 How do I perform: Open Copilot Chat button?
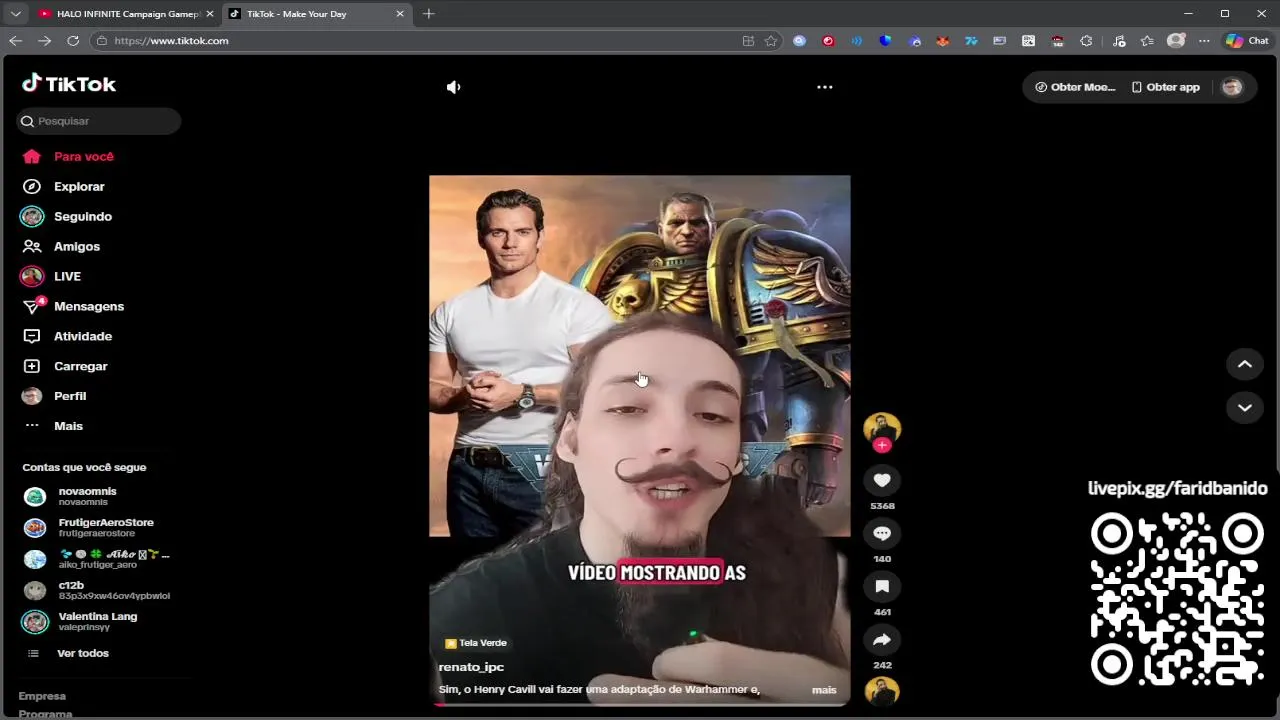click(1247, 41)
